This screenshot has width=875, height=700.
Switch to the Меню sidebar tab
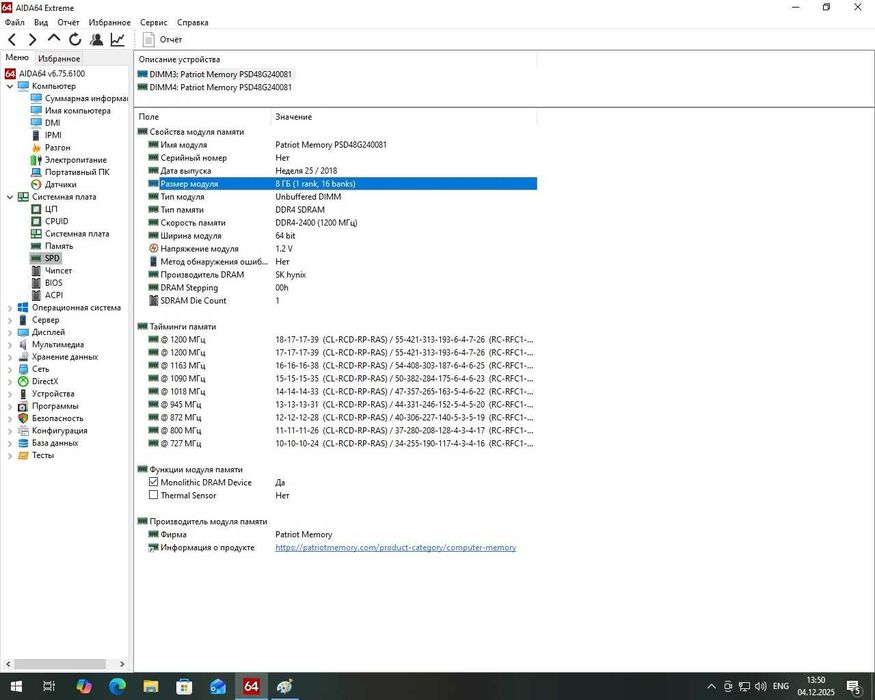pos(17,57)
